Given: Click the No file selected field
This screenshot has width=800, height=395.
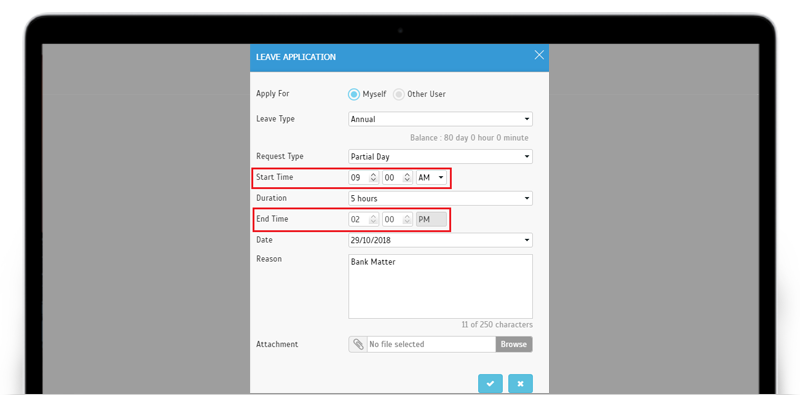Looking at the screenshot, I should (431, 344).
